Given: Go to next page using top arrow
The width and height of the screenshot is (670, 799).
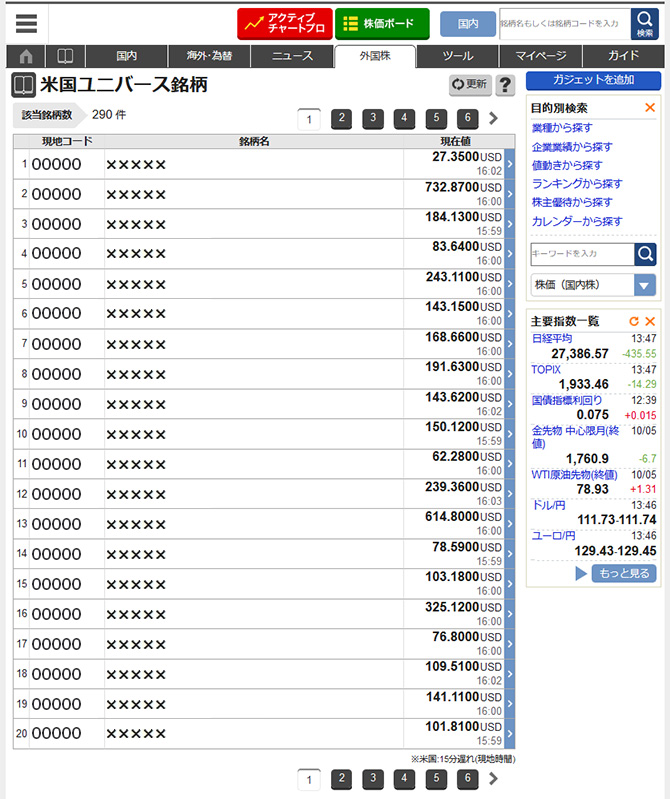Looking at the screenshot, I should click(x=493, y=119).
